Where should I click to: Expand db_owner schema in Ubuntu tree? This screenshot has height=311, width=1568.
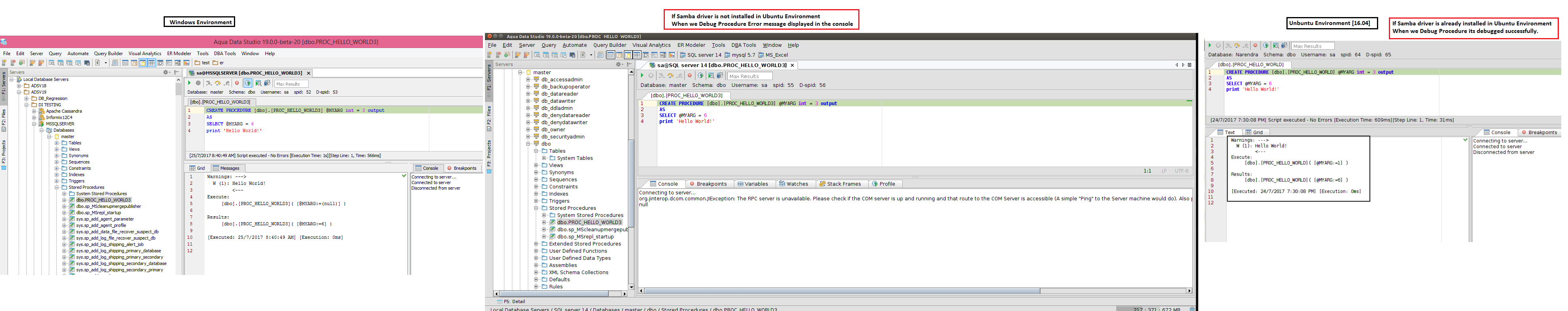528,129
